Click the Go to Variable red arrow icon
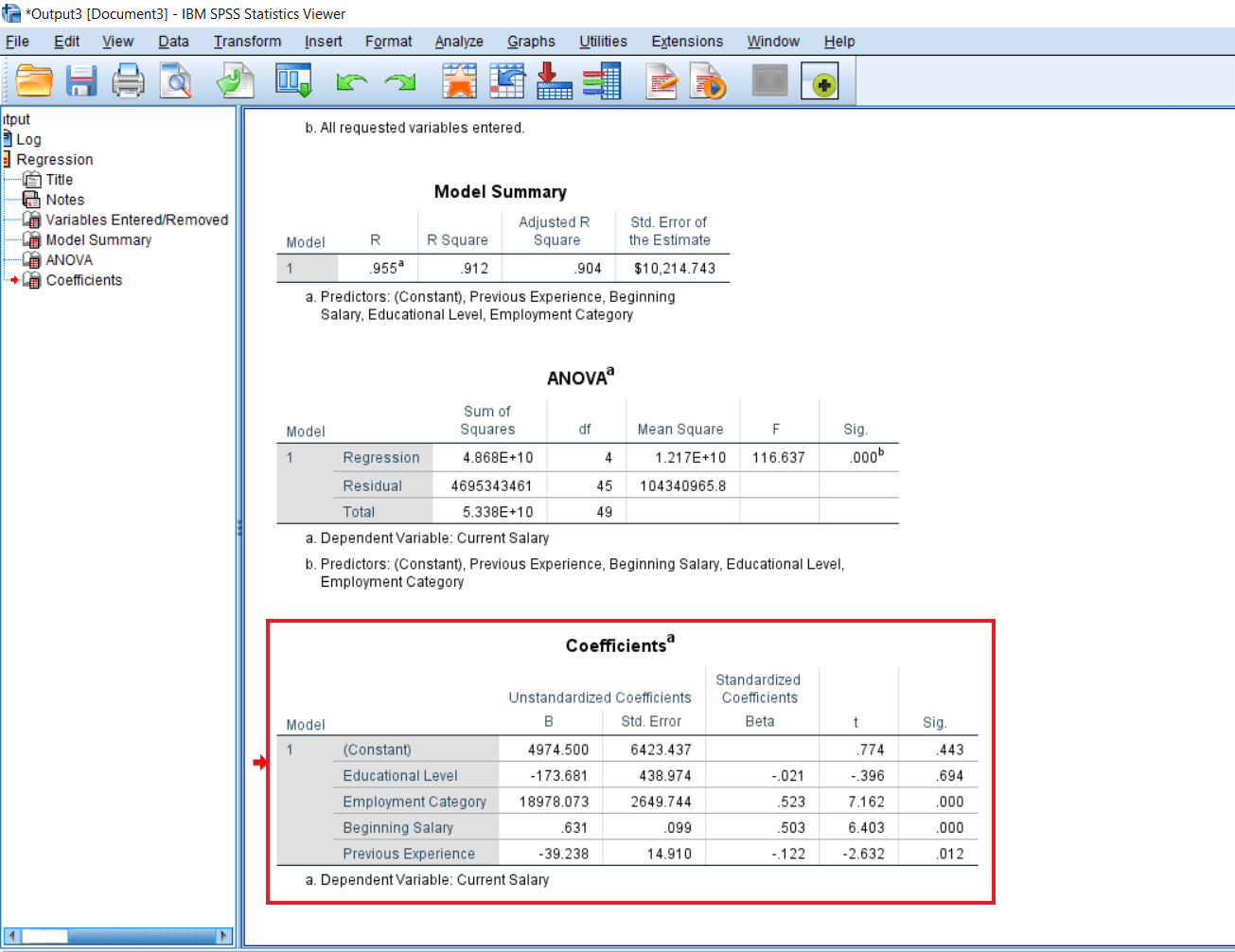This screenshot has width=1235, height=952. (554, 81)
